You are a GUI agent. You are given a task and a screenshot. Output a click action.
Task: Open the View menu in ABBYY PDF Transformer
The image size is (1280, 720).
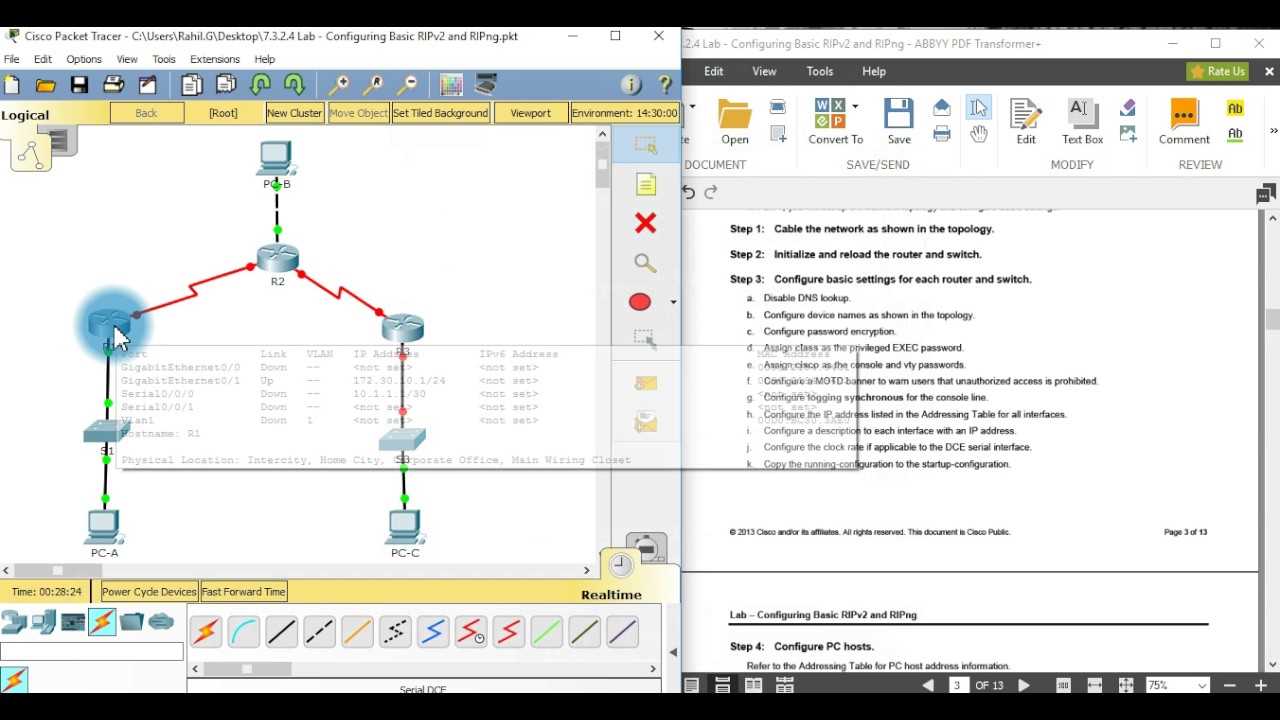tap(764, 71)
